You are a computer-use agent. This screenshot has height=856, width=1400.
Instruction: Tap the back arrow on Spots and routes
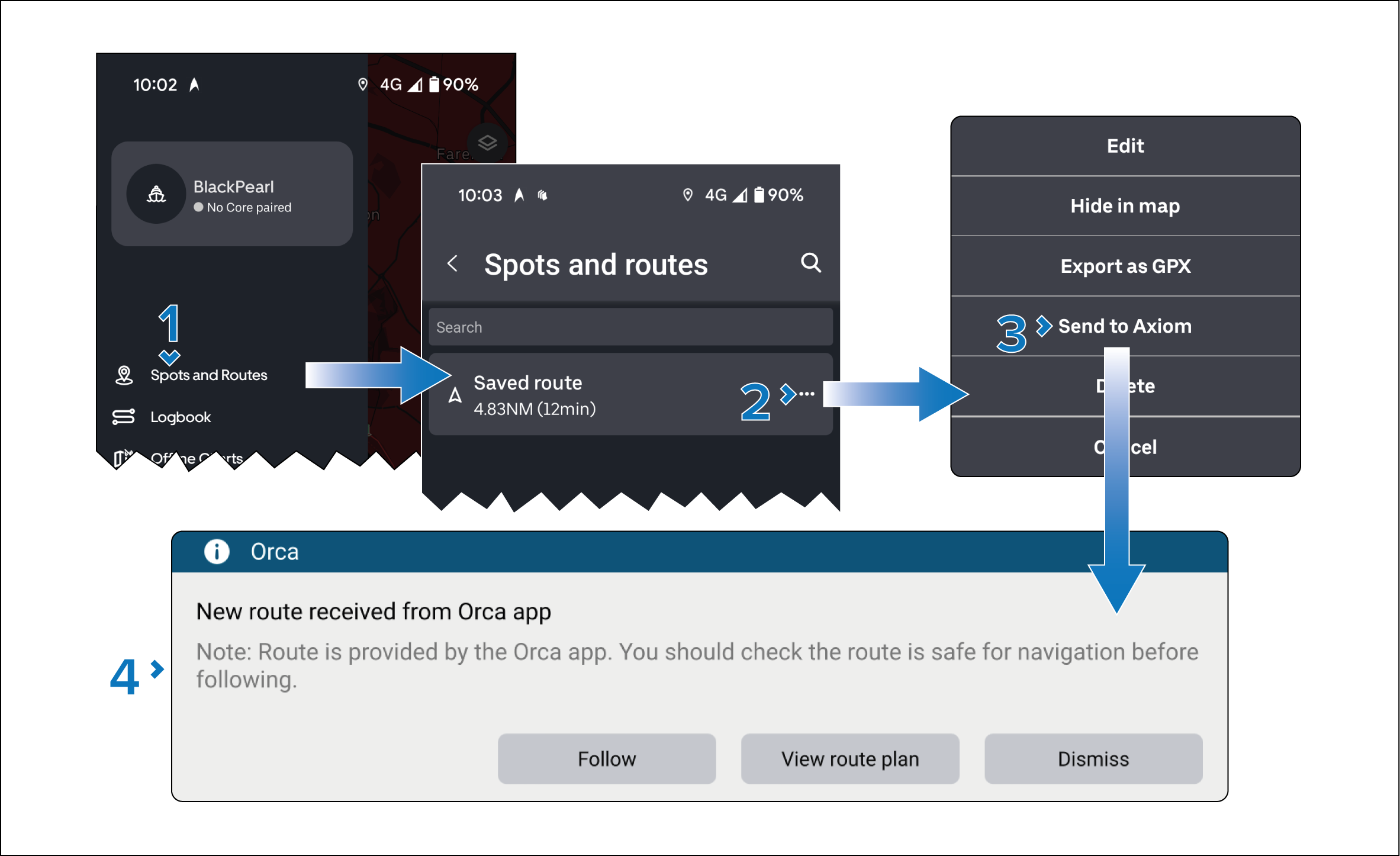(453, 263)
